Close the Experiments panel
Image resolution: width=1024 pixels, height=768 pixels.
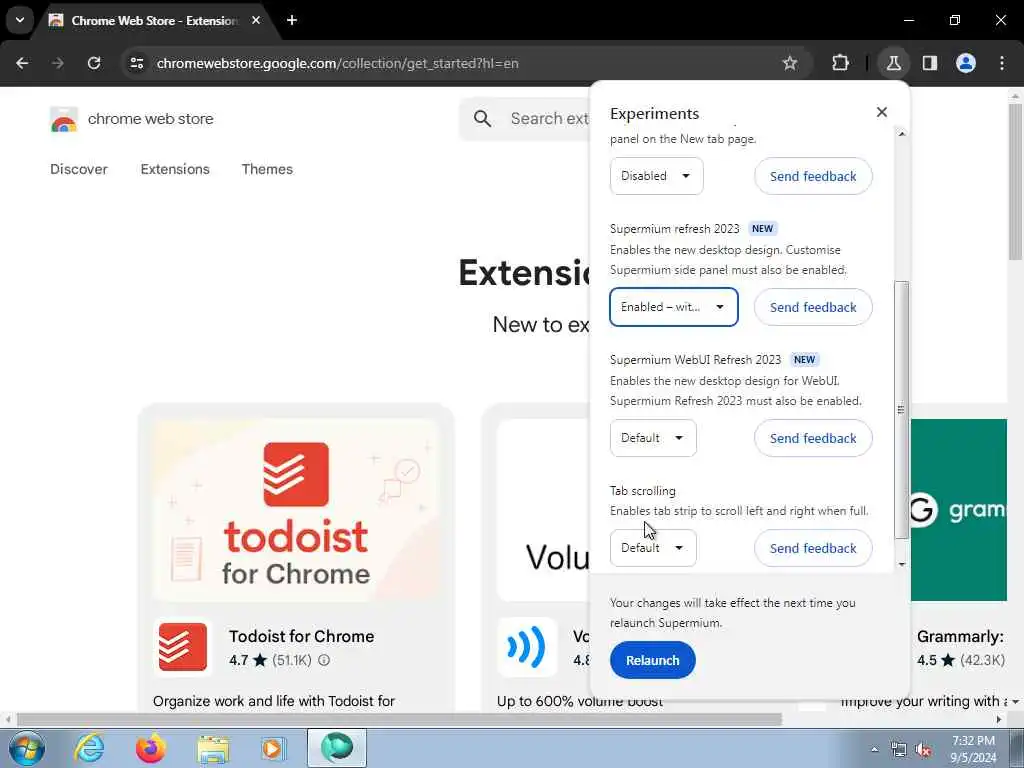[882, 112]
